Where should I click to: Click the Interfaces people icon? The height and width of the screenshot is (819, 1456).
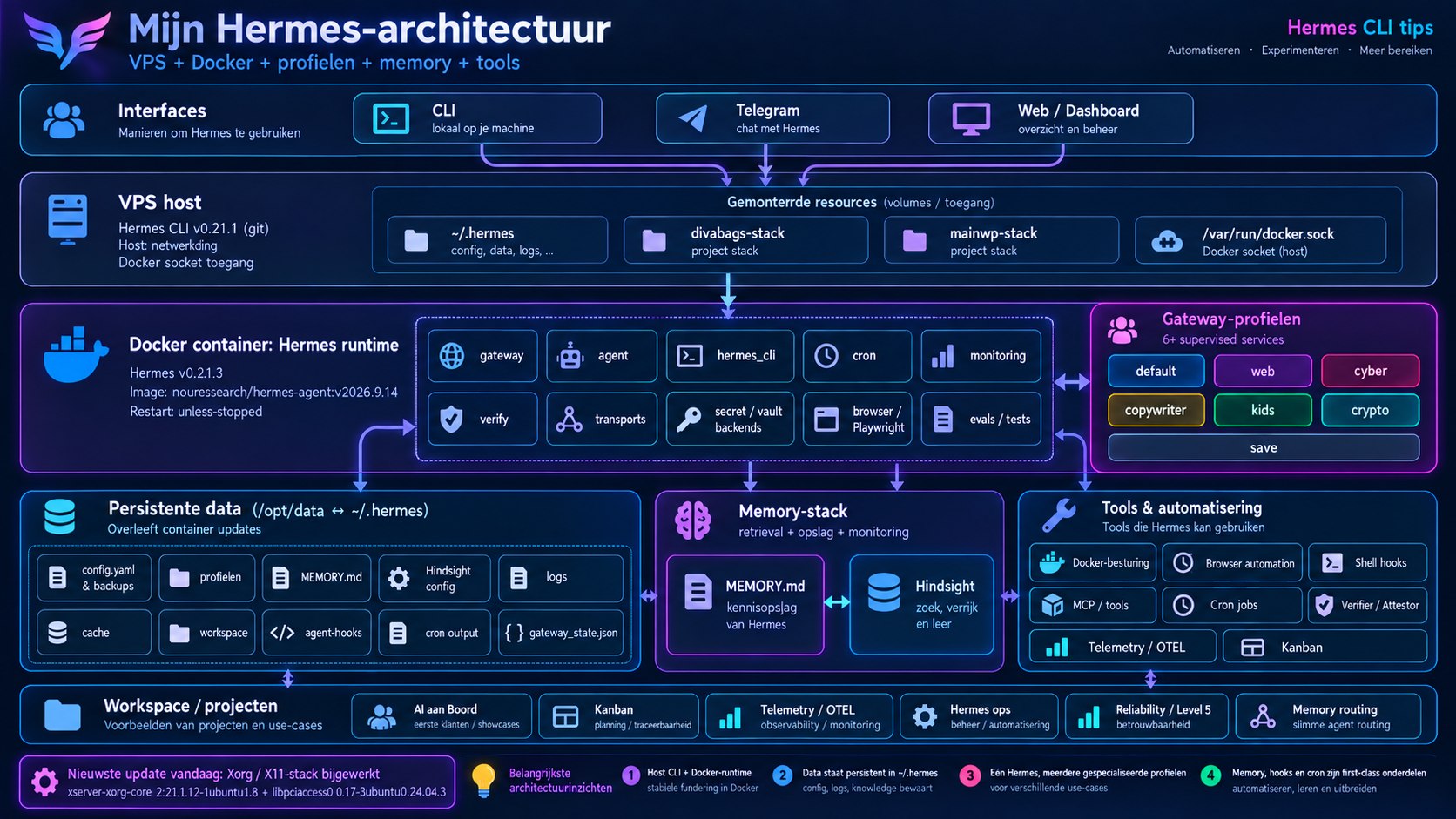[64, 120]
